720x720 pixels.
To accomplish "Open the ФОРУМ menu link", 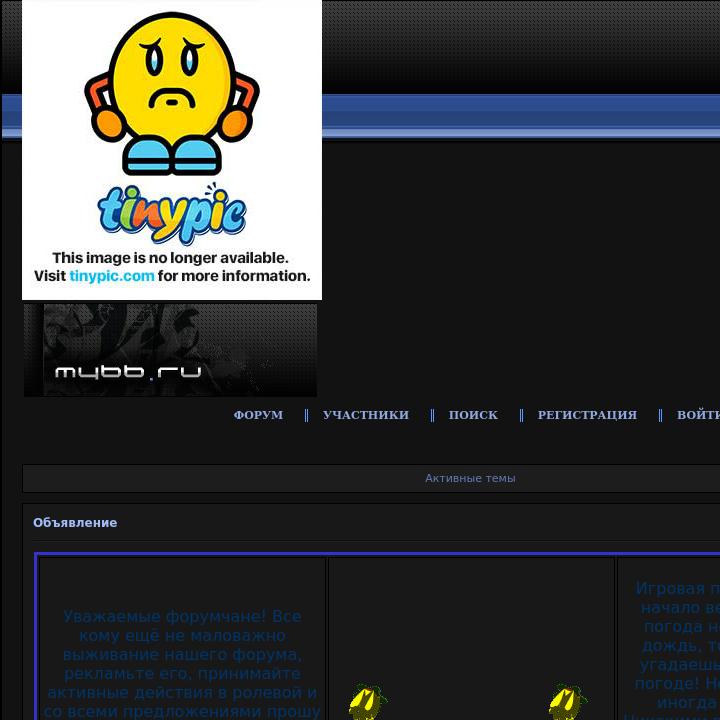I will (x=258, y=415).
